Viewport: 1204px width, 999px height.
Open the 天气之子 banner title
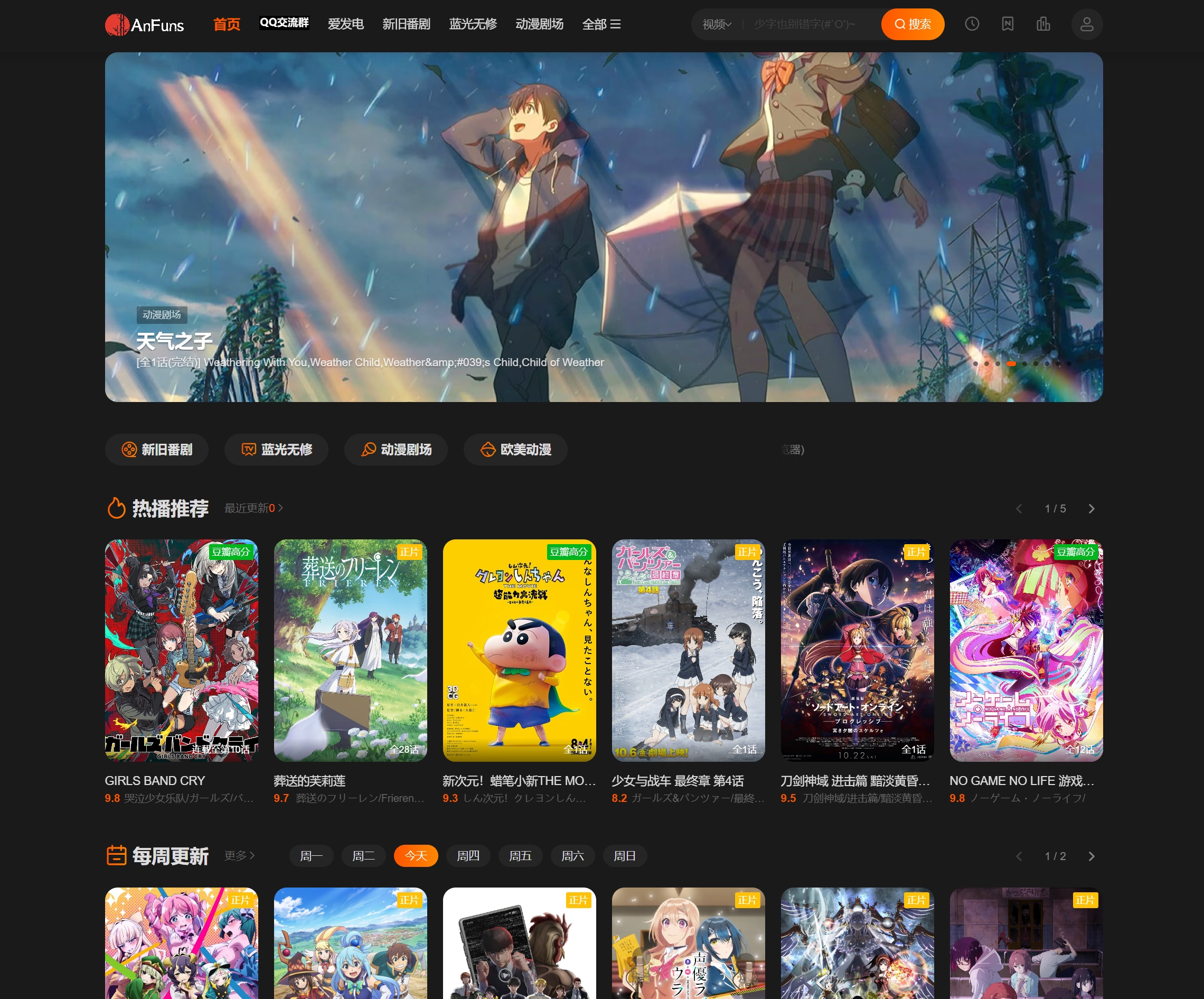click(x=174, y=341)
